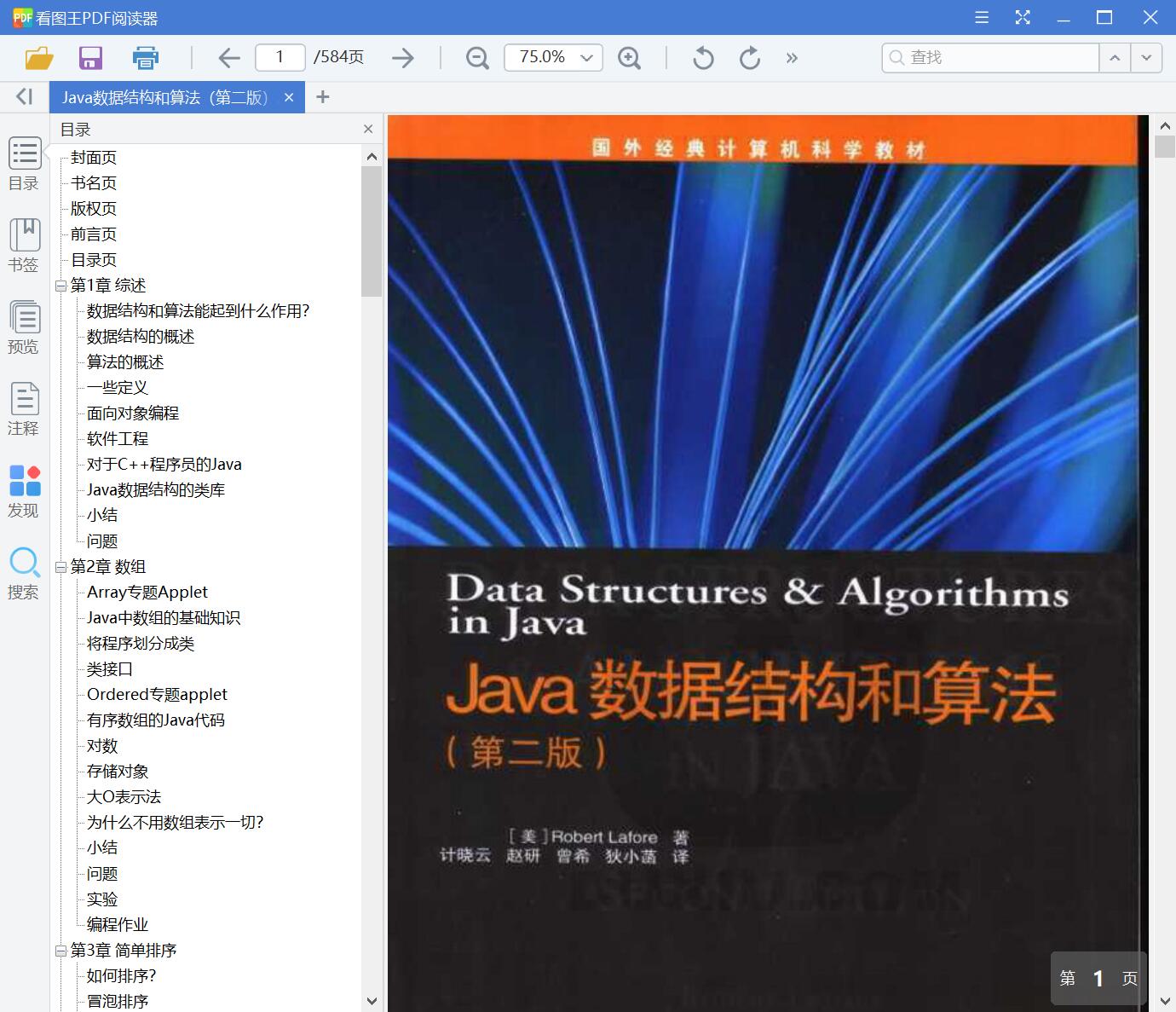This screenshot has width=1176, height=1012.
Task: Open outline entry 冒泡排序
Action: tap(118, 1002)
